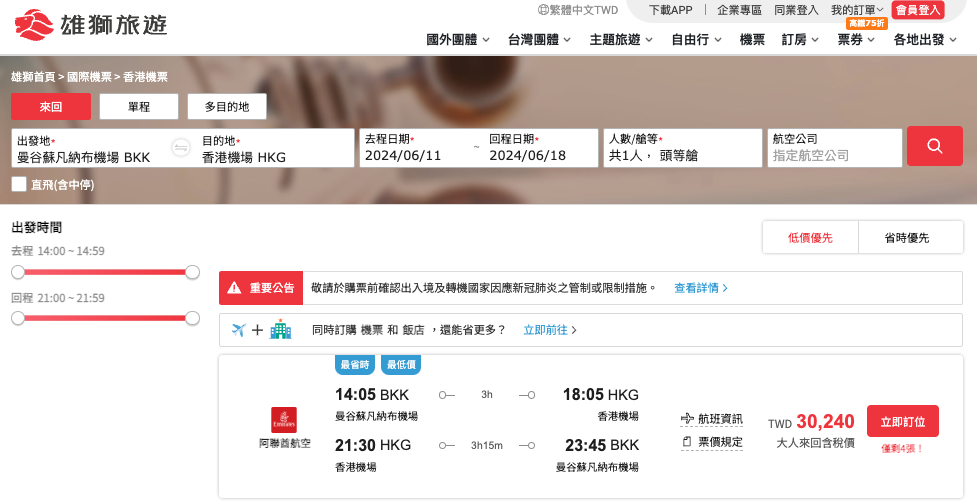Click 回程 slider left handle
The height and width of the screenshot is (504, 977).
point(18,318)
